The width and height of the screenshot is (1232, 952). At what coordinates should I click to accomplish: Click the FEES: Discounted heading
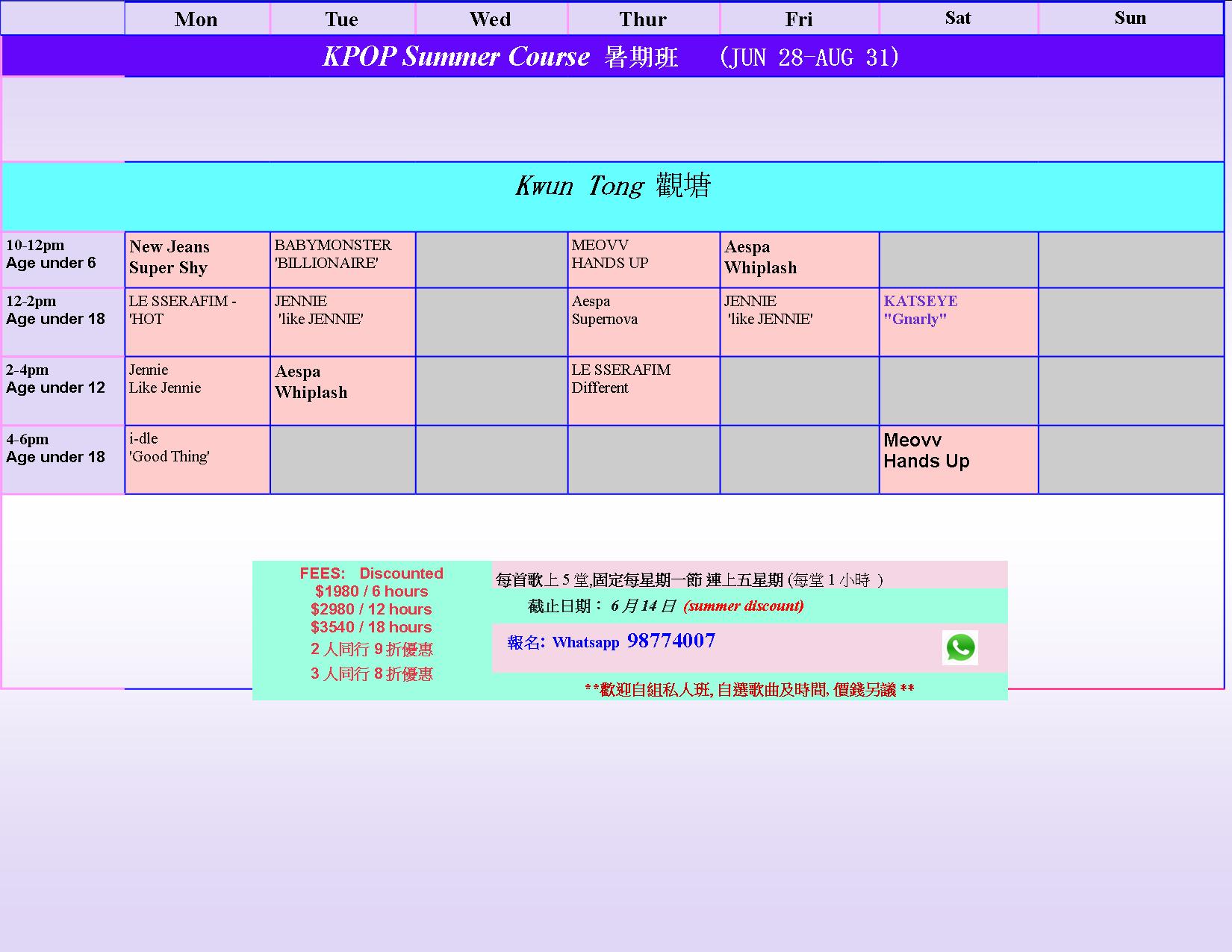[x=371, y=573]
